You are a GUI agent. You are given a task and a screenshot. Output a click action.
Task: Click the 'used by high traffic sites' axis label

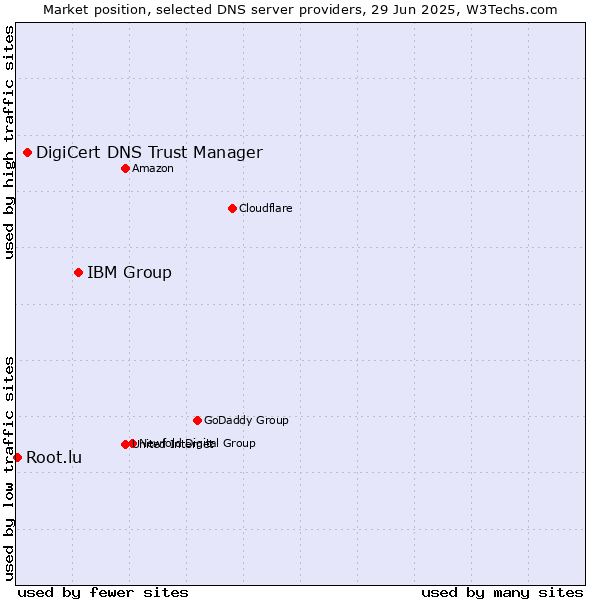coord(9,142)
